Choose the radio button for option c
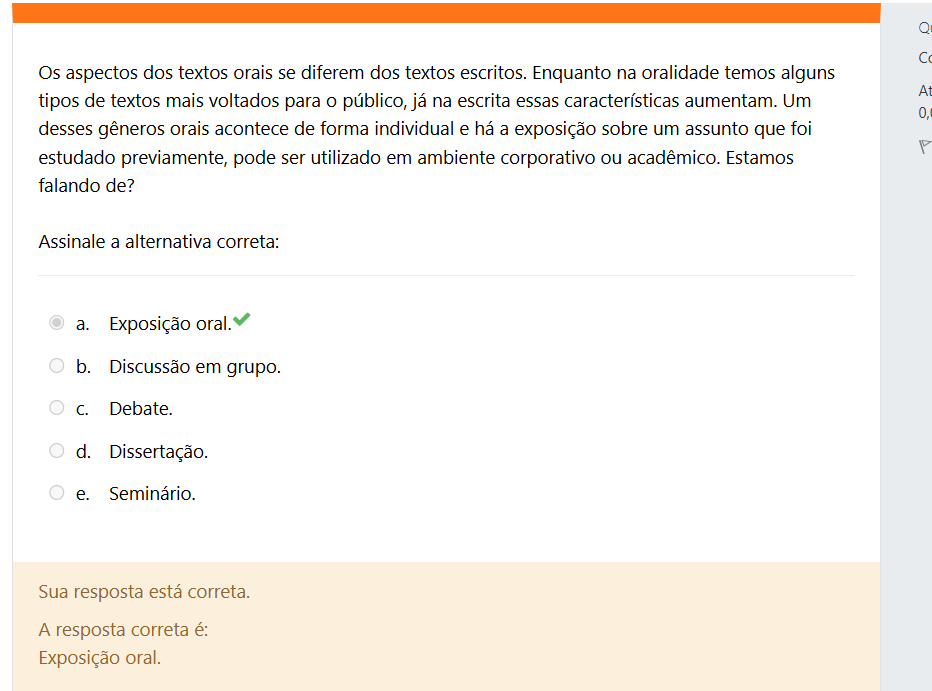The width and height of the screenshot is (932, 691). 57,408
